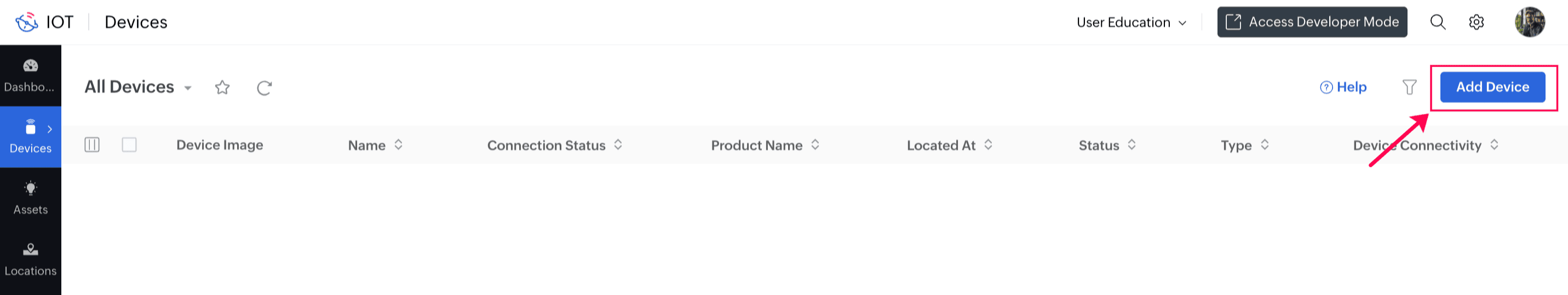Open the search magnifier icon
Viewport: 1568px width, 295px height.
coord(1438,22)
